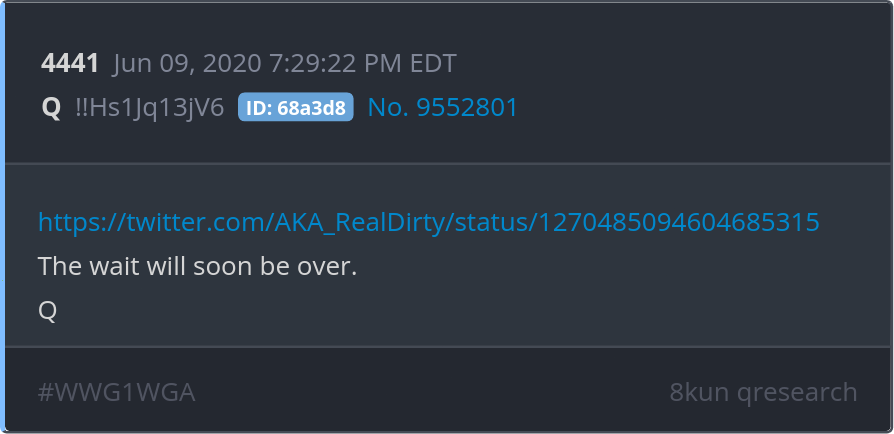Click the divider line under the post header

[x=448, y=164]
